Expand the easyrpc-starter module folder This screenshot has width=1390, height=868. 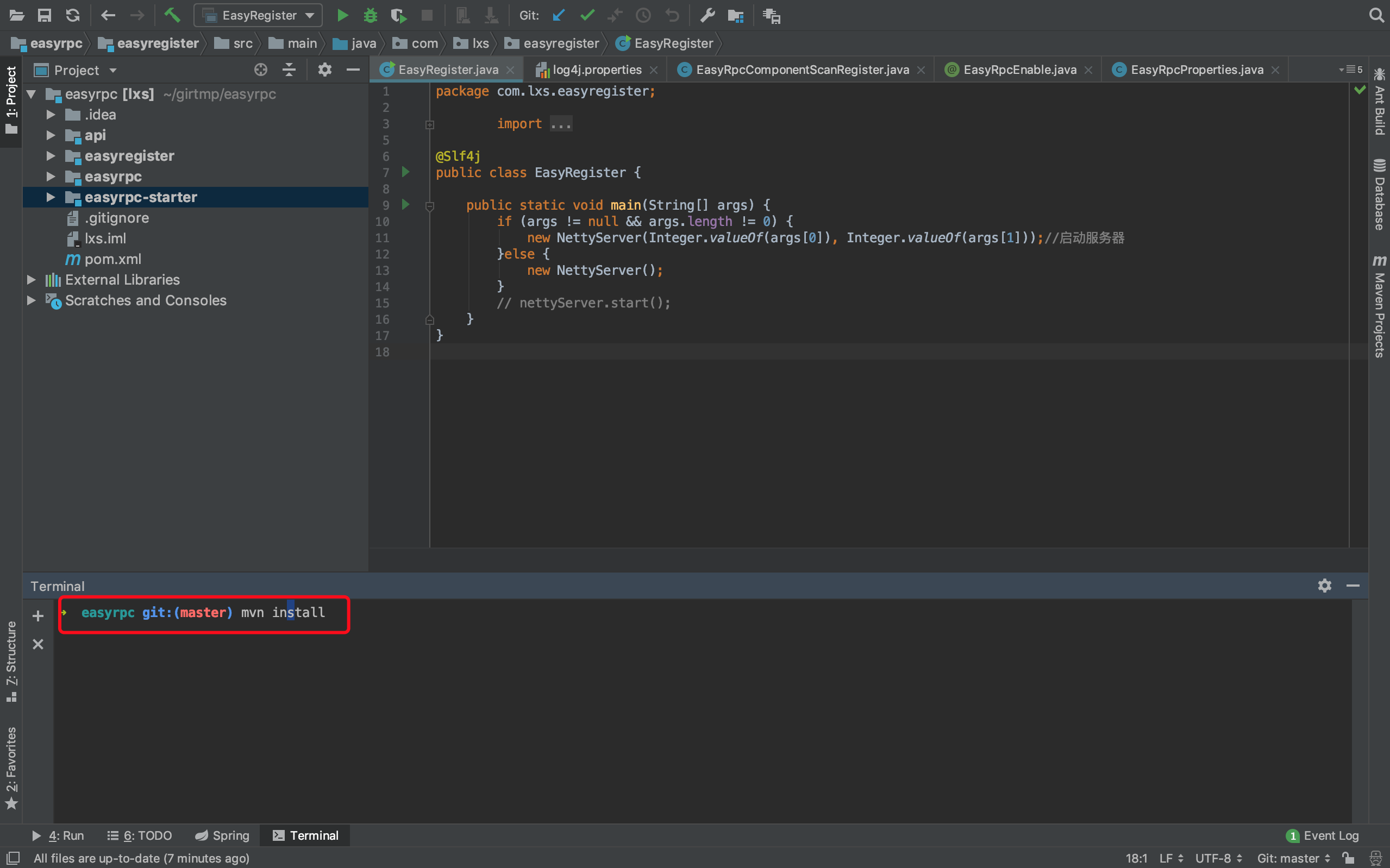click(x=51, y=198)
